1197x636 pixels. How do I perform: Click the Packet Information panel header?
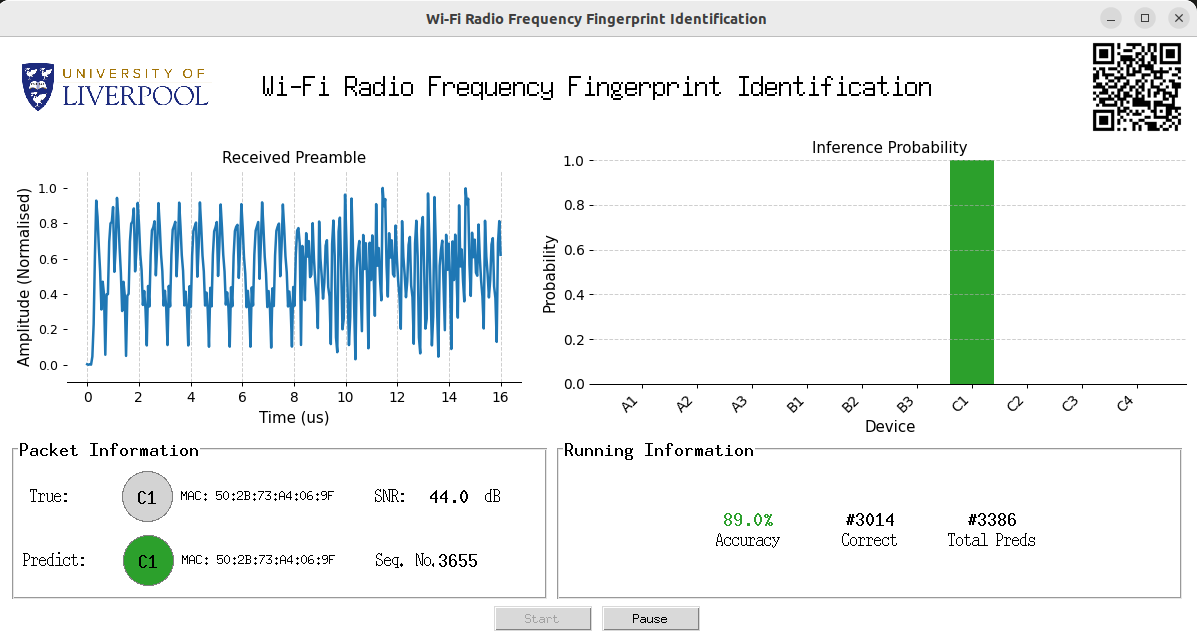tap(106, 450)
